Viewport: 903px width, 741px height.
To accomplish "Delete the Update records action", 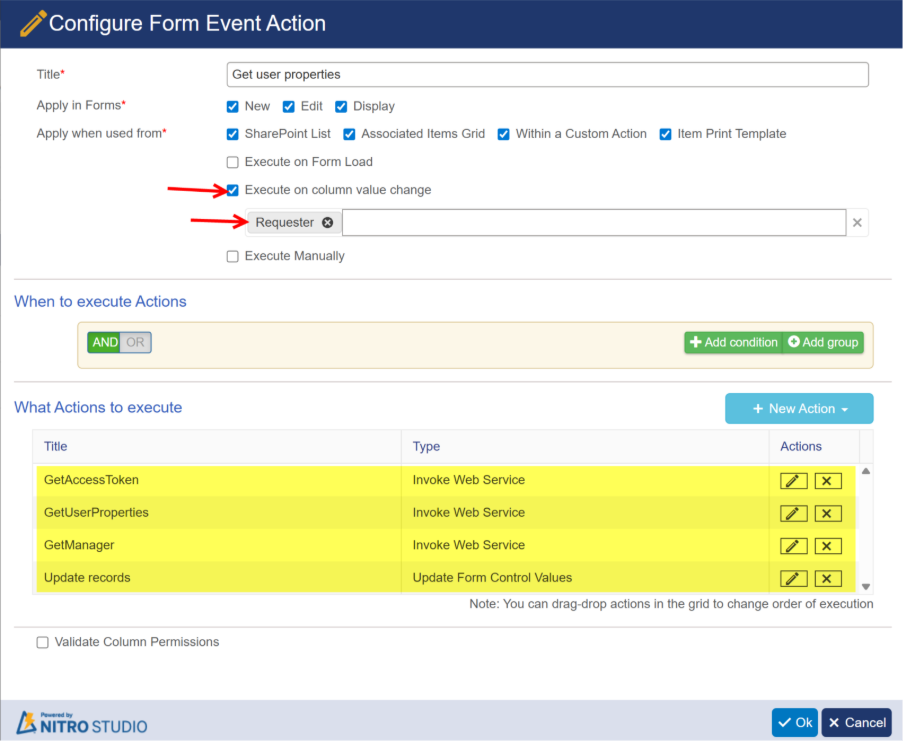I will tap(827, 579).
